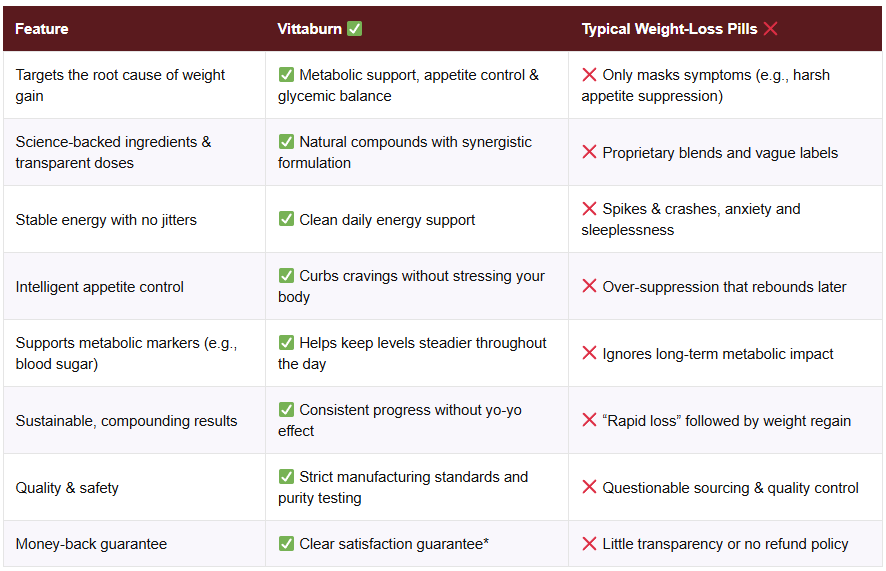Click the green check beside Helps keep levels steadier
Screen dimensions: 886x571
pyautogui.click(x=286, y=343)
